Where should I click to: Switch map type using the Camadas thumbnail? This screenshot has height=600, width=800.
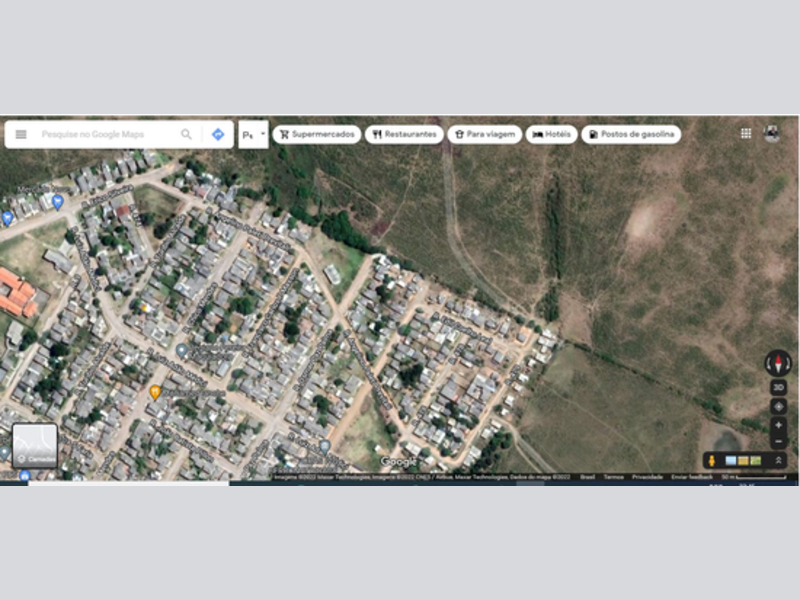pos(35,445)
